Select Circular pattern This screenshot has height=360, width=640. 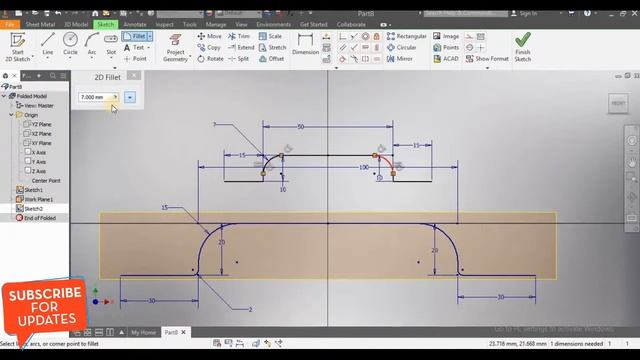click(x=402, y=48)
